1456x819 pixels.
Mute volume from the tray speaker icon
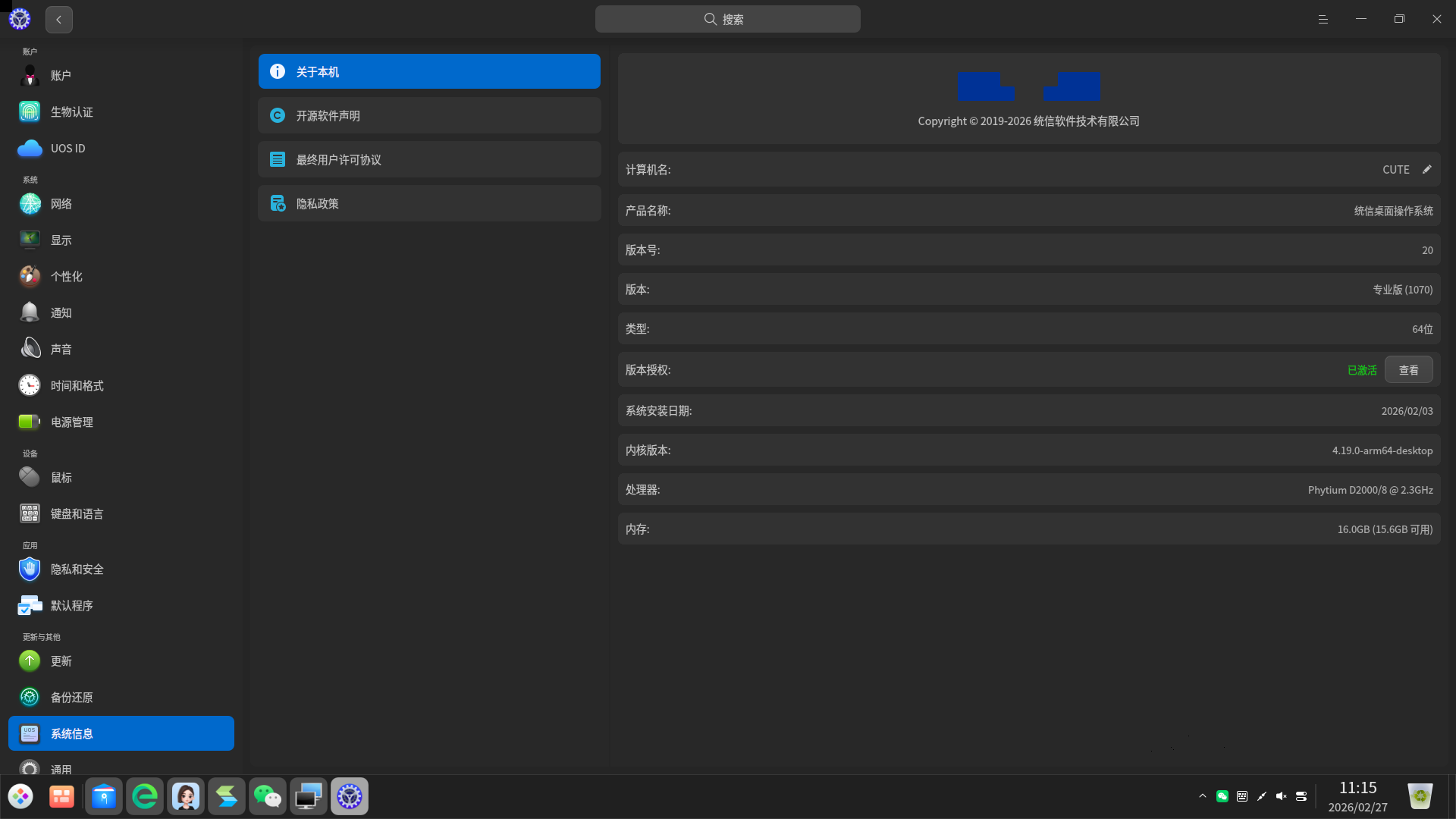click(x=1281, y=796)
